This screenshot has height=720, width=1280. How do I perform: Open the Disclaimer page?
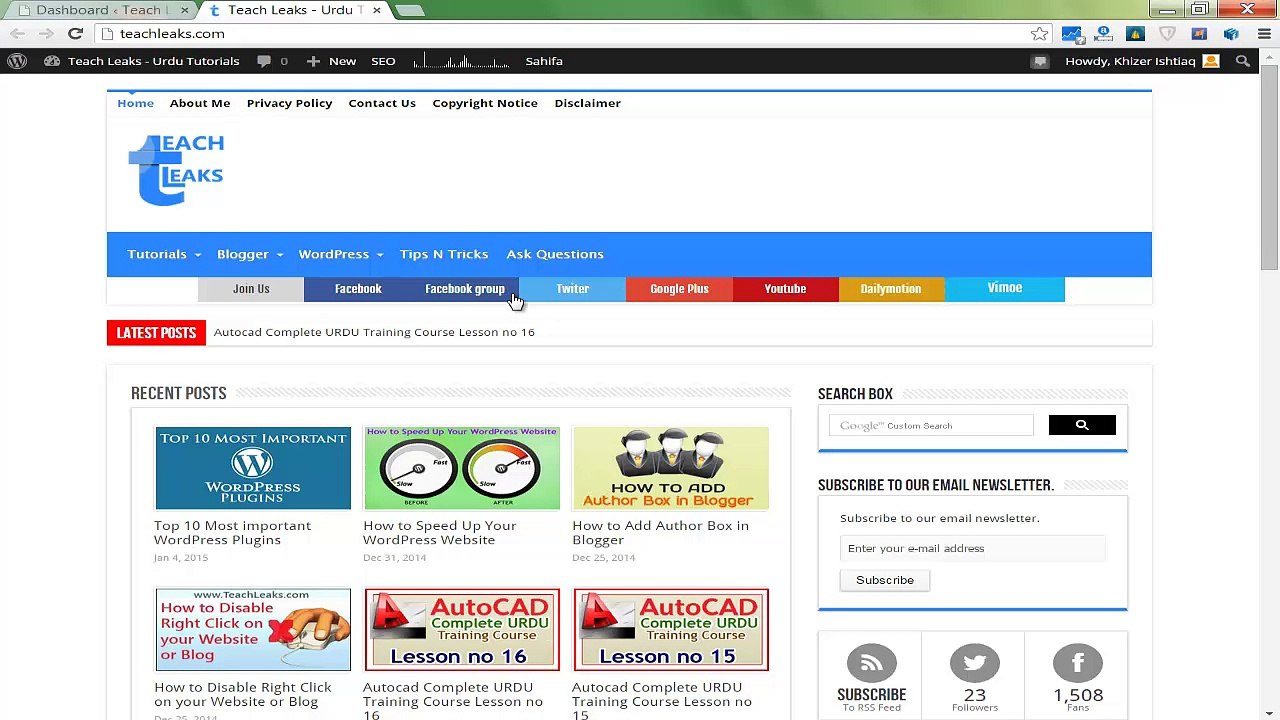[x=588, y=103]
